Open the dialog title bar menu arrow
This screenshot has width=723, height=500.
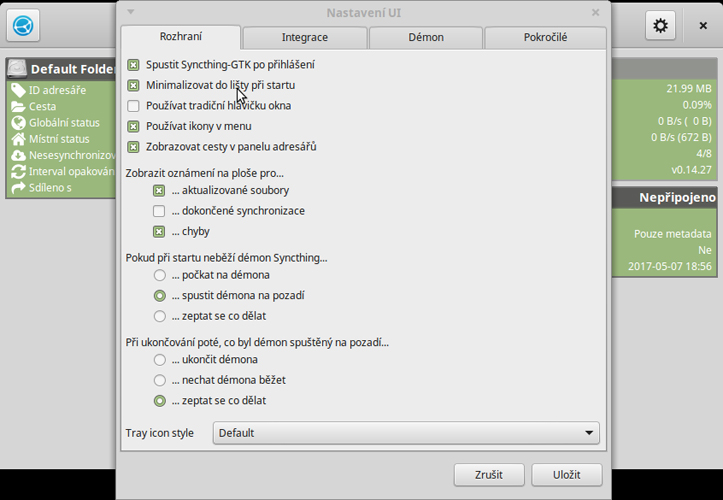(131, 12)
